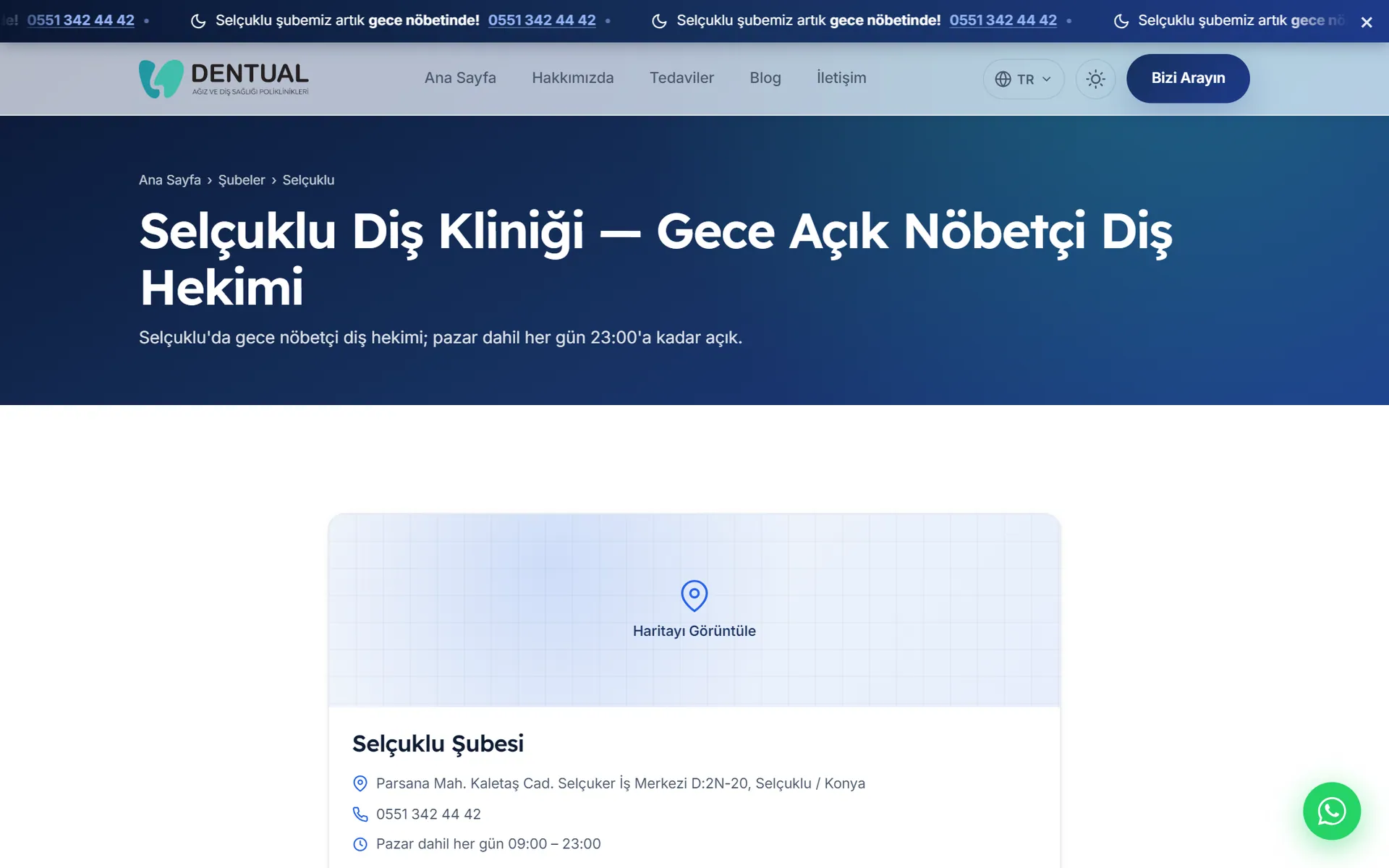The height and width of the screenshot is (868, 1389).
Task: Click the globe language icon
Action: (1003, 80)
